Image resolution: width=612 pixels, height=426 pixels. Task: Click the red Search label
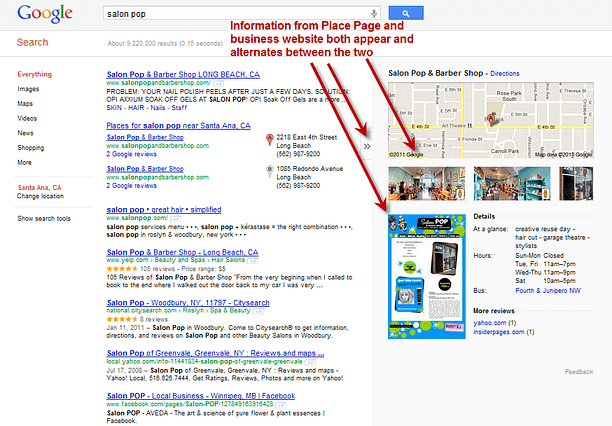coord(32,42)
